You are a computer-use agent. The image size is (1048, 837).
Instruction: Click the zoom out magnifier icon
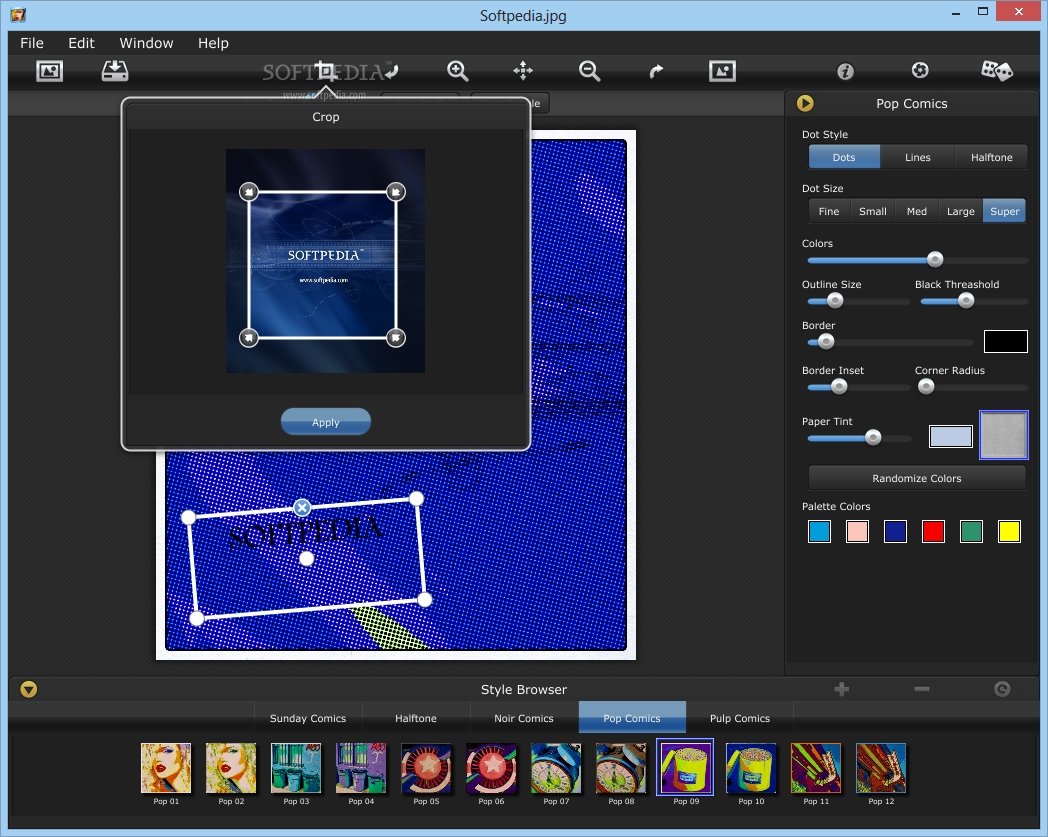[590, 71]
